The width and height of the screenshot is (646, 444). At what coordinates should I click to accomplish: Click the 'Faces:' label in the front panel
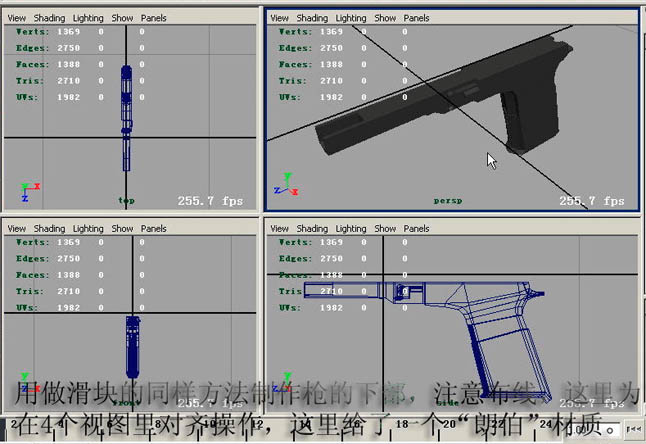pos(33,275)
